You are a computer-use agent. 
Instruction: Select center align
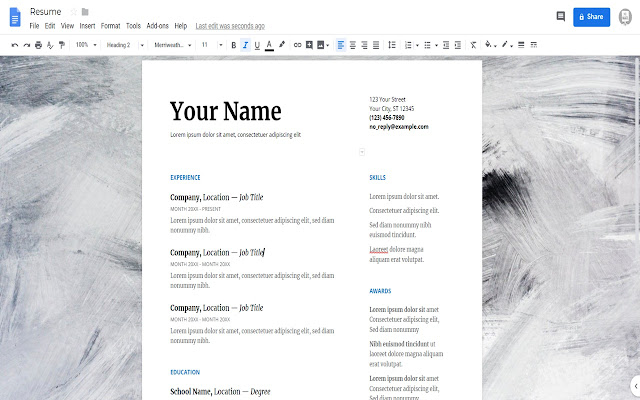[x=353, y=45]
